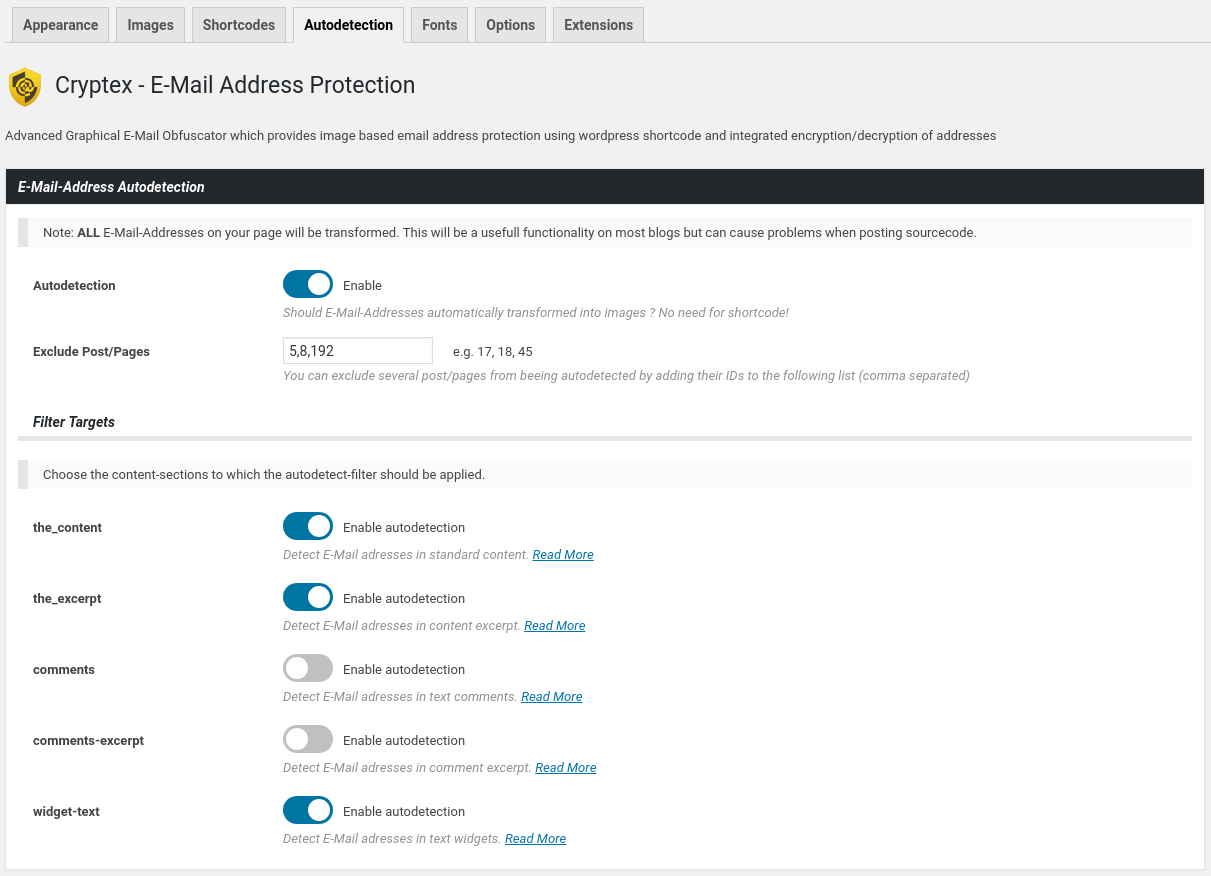Screen dimensions: 1211x876
Task: Click the Cryptex - E-Mail Address Protection title
Action: click(235, 86)
